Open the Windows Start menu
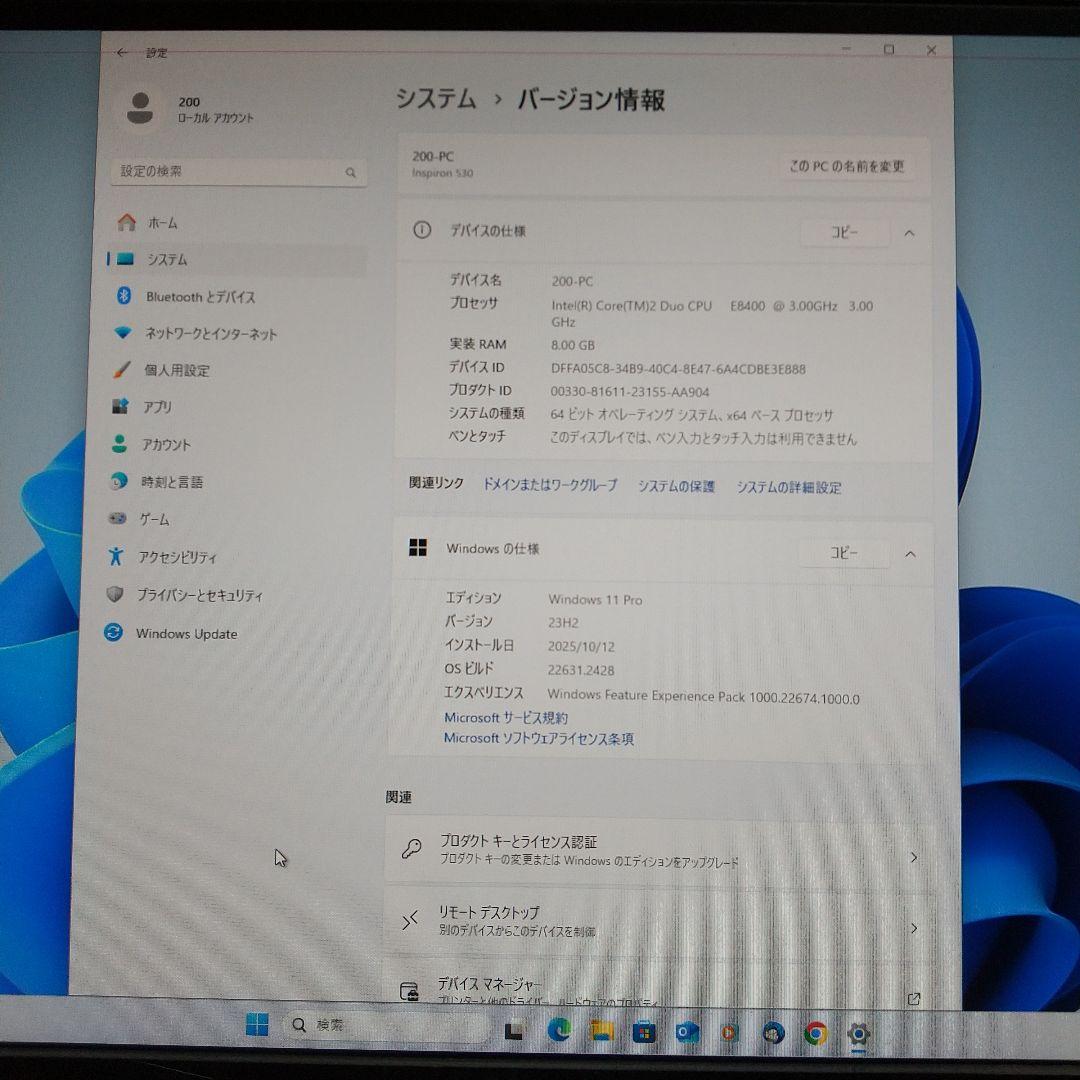 point(257,1024)
